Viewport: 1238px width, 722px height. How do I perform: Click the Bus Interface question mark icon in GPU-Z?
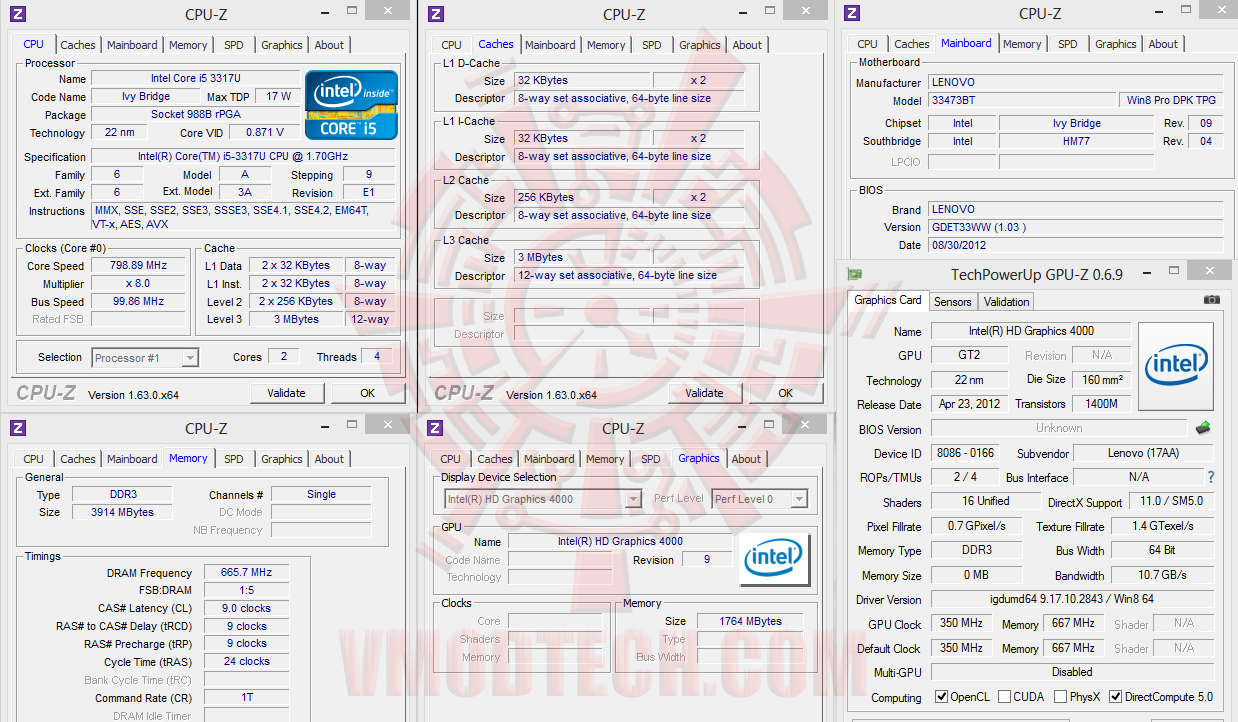pyautogui.click(x=1211, y=477)
